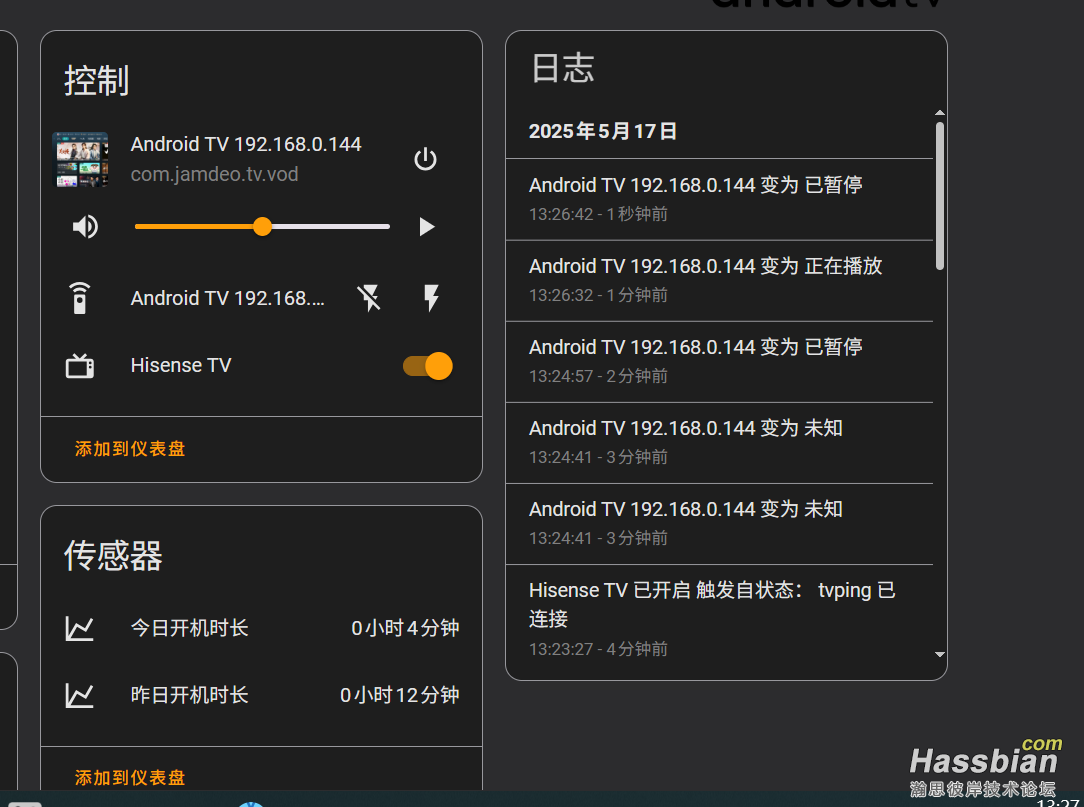Open 今日开机时长 sensor entry
The width and height of the screenshot is (1084, 807).
pyautogui.click(x=189, y=628)
